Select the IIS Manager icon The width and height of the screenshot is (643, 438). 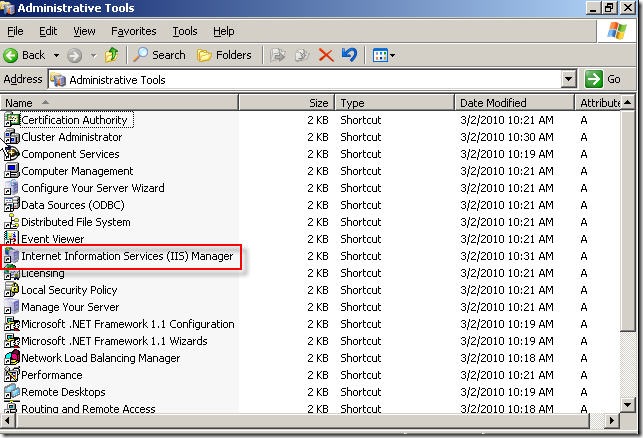(x=11, y=256)
